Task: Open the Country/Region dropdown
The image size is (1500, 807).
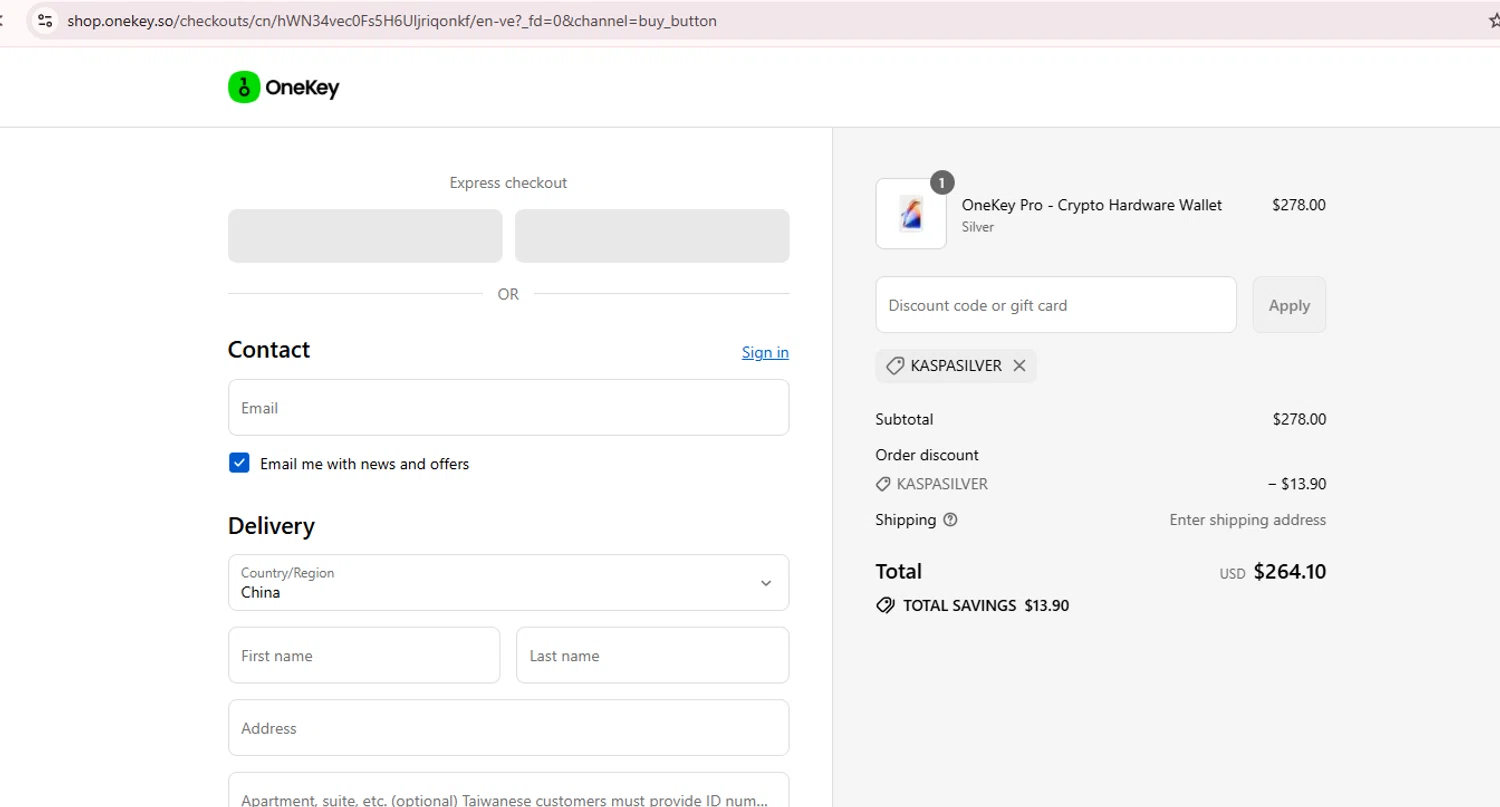Action: (x=508, y=583)
